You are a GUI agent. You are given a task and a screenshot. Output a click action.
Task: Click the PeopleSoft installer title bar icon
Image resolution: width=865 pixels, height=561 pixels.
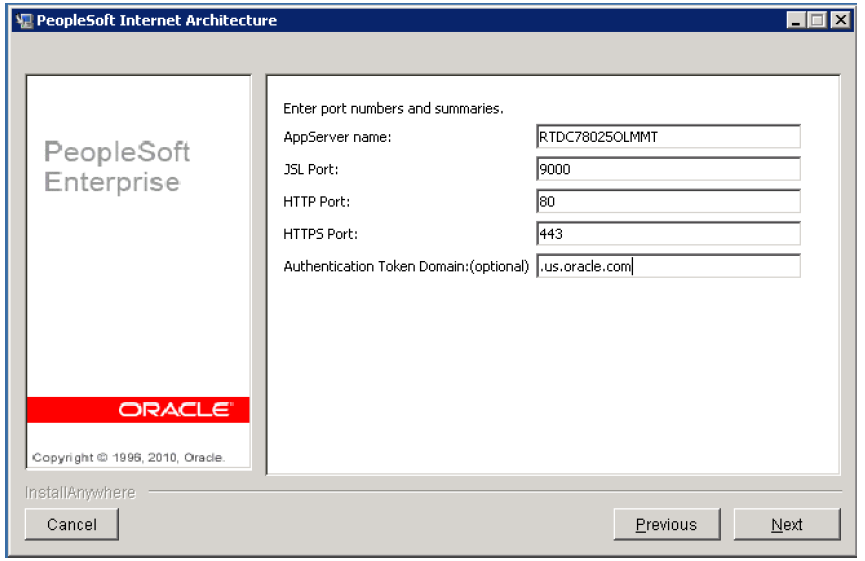pyautogui.click(x=24, y=21)
